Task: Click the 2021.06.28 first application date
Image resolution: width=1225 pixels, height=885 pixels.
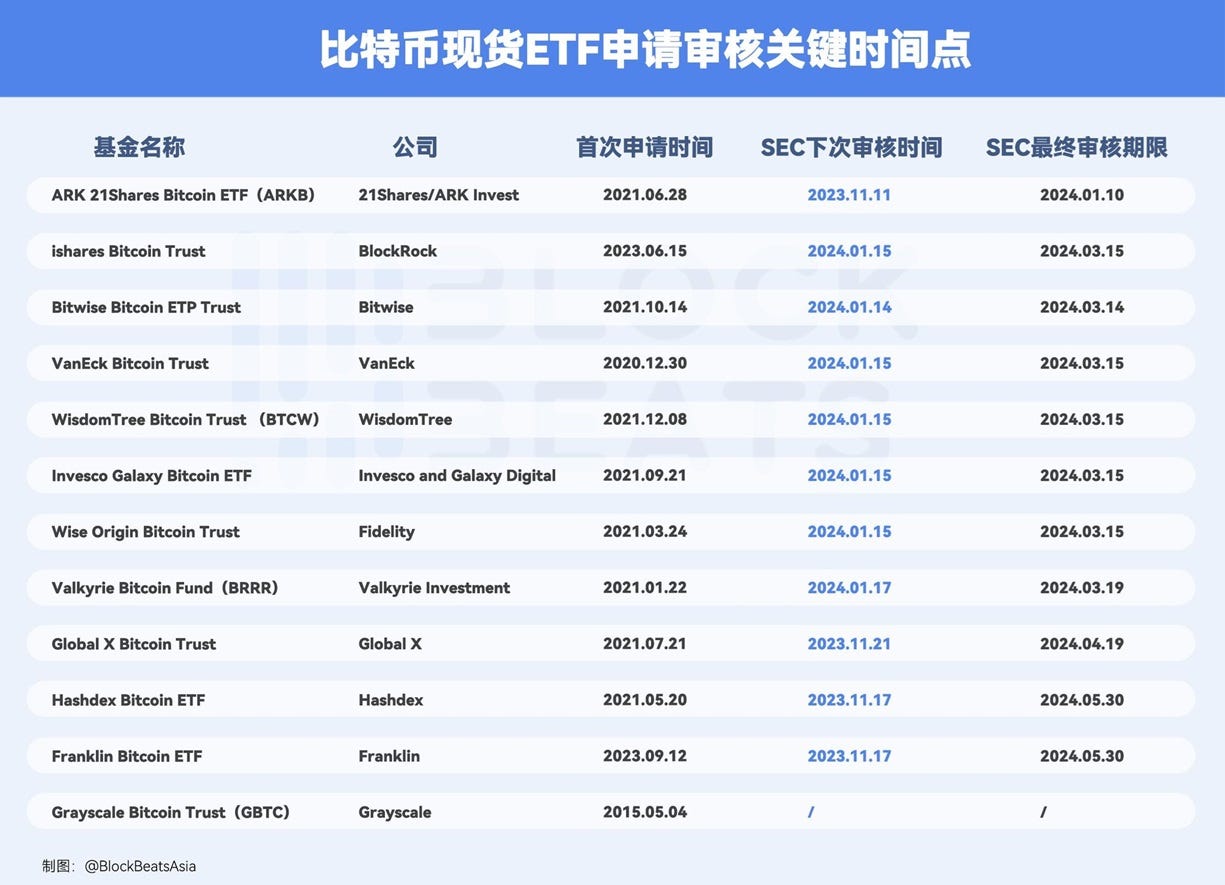Action: (645, 195)
